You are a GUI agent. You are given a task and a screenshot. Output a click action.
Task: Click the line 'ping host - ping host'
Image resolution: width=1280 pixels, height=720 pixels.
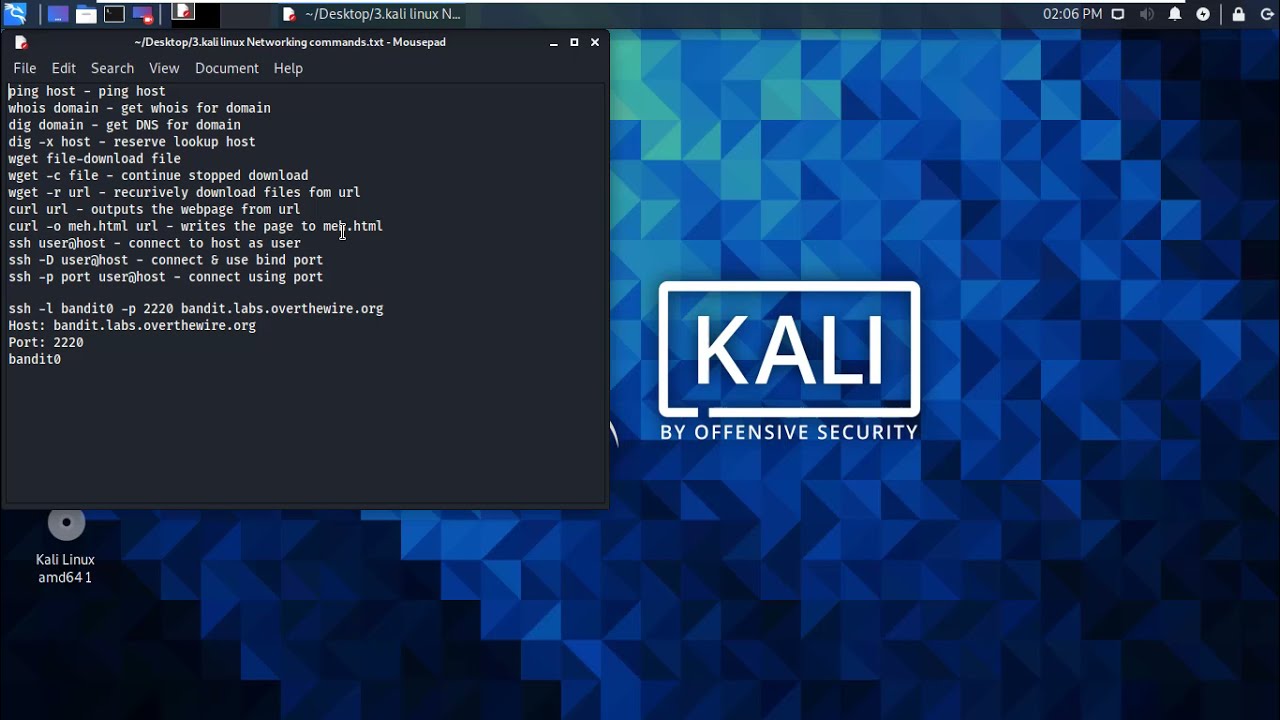coord(87,91)
